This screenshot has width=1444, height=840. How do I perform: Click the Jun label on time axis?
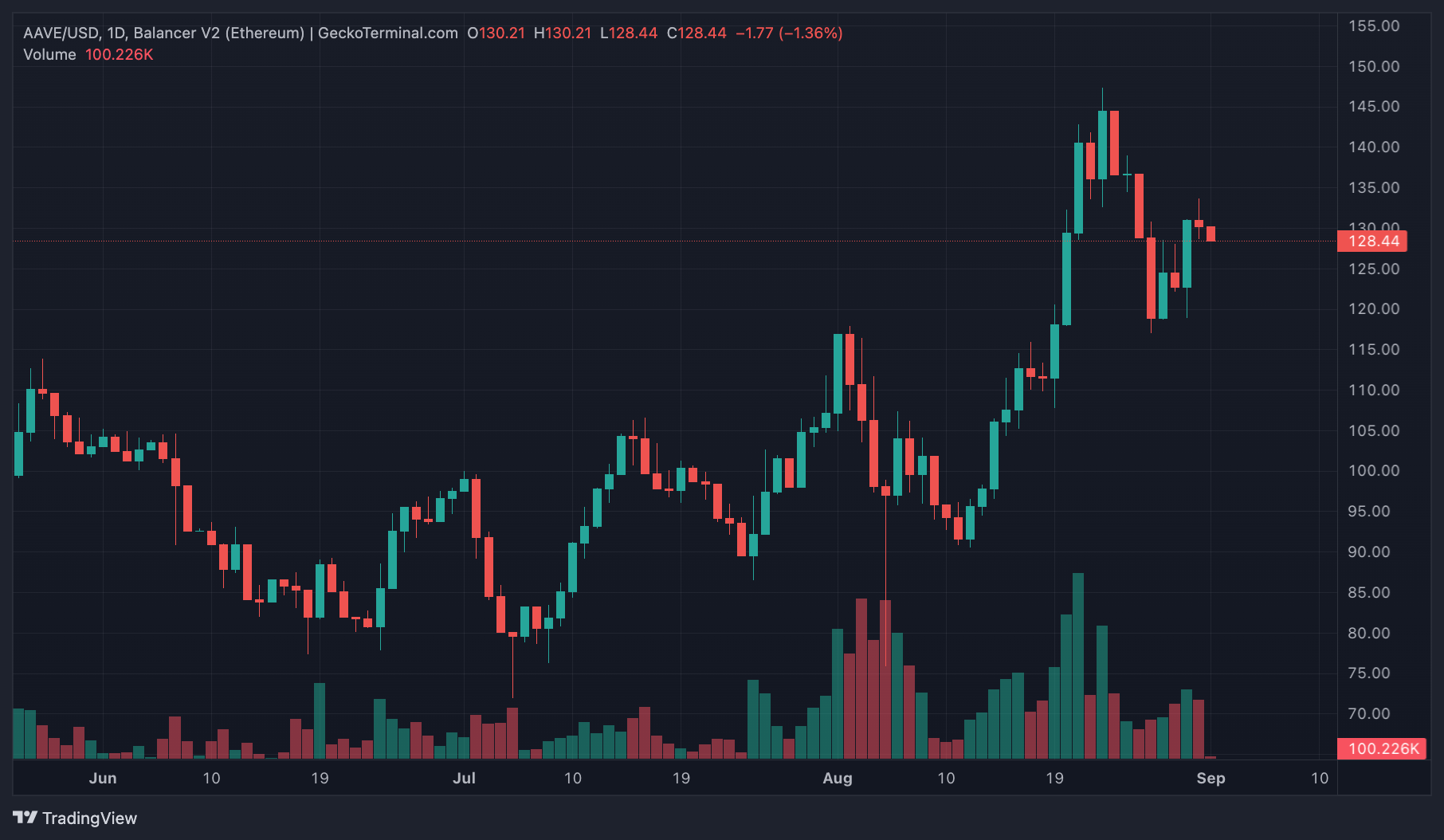(103, 778)
